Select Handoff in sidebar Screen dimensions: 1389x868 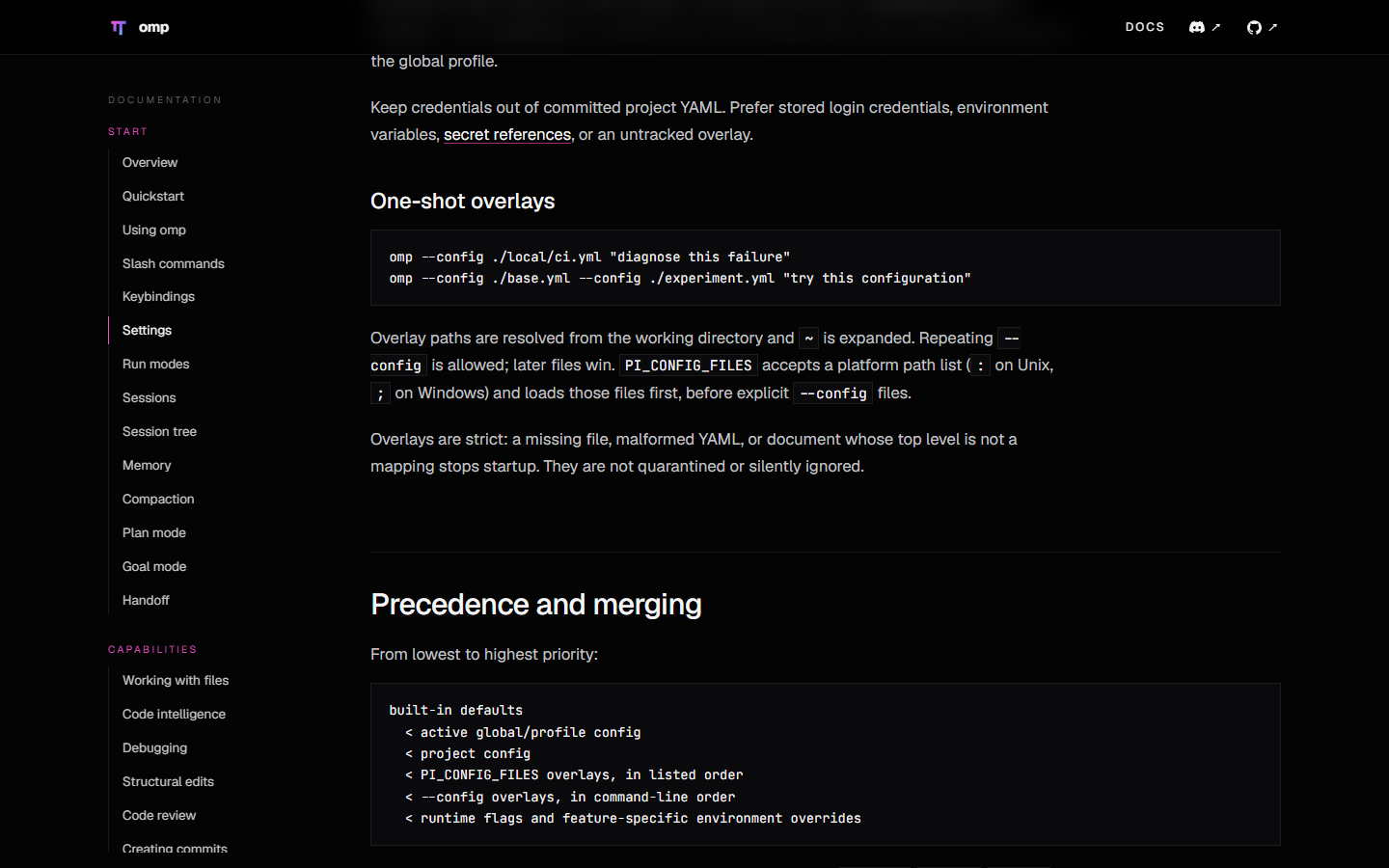(x=146, y=600)
